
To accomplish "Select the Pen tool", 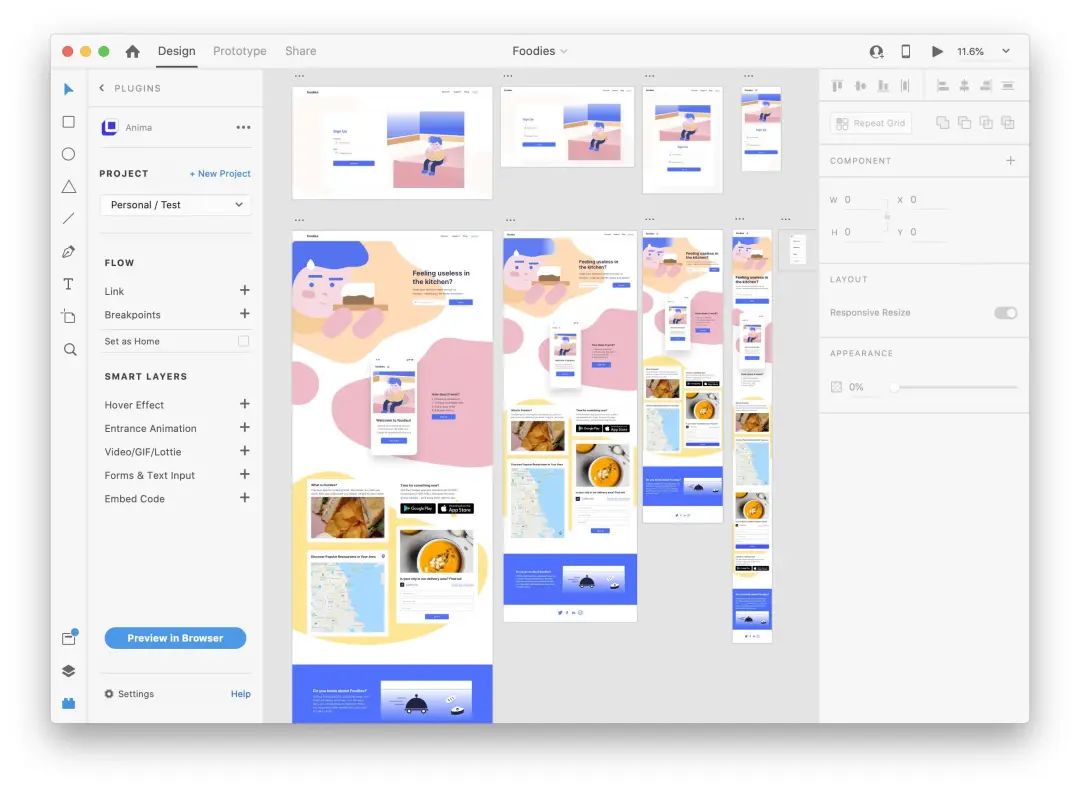I will point(68,251).
